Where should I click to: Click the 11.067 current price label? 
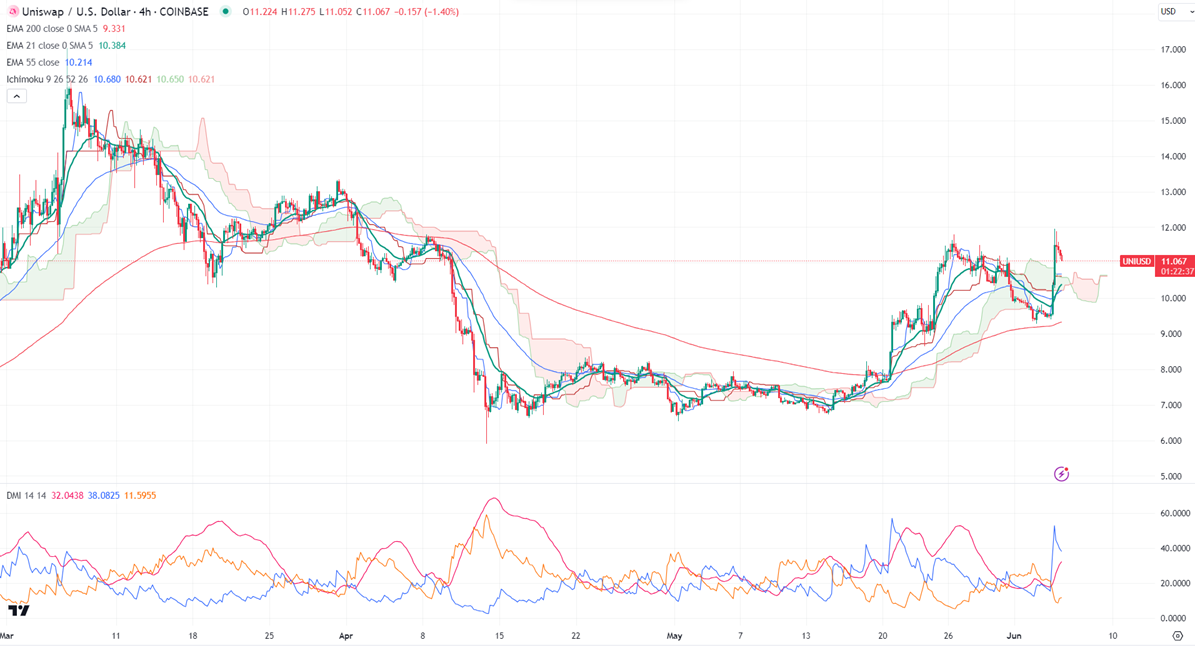pyautogui.click(x=1174, y=261)
